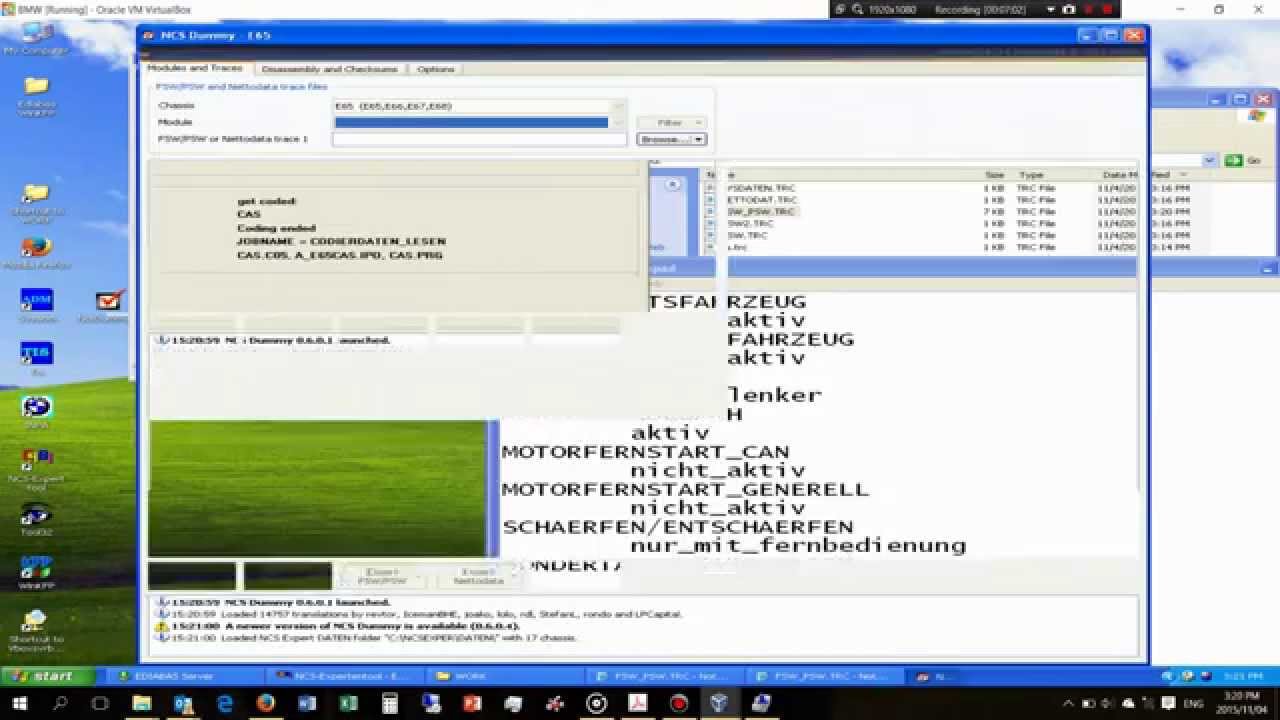Image resolution: width=1280 pixels, height=720 pixels.
Task: Click Export FSW/PSW button
Action: [x=381, y=576]
